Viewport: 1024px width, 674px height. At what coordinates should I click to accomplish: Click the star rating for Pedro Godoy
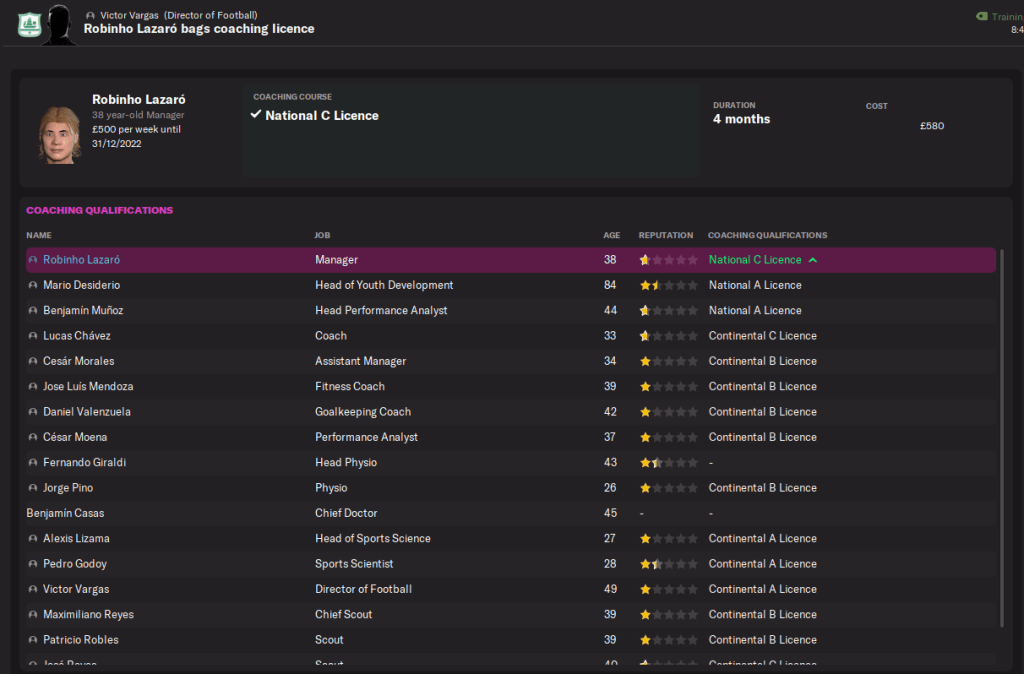tap(668, 564)
